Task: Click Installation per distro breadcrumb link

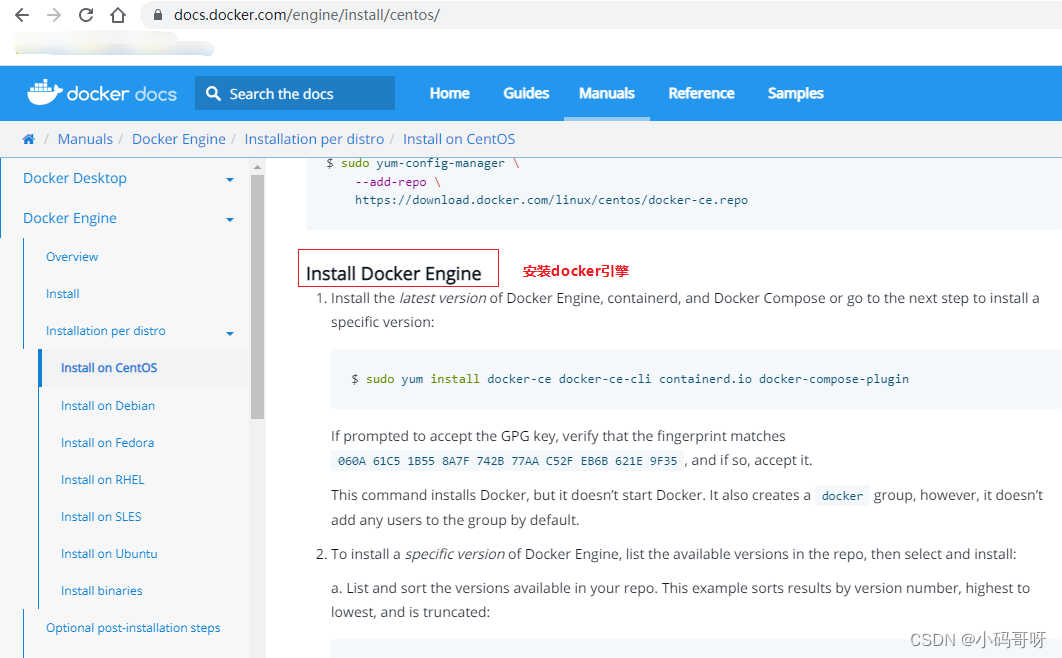Action: coord(314,139)
